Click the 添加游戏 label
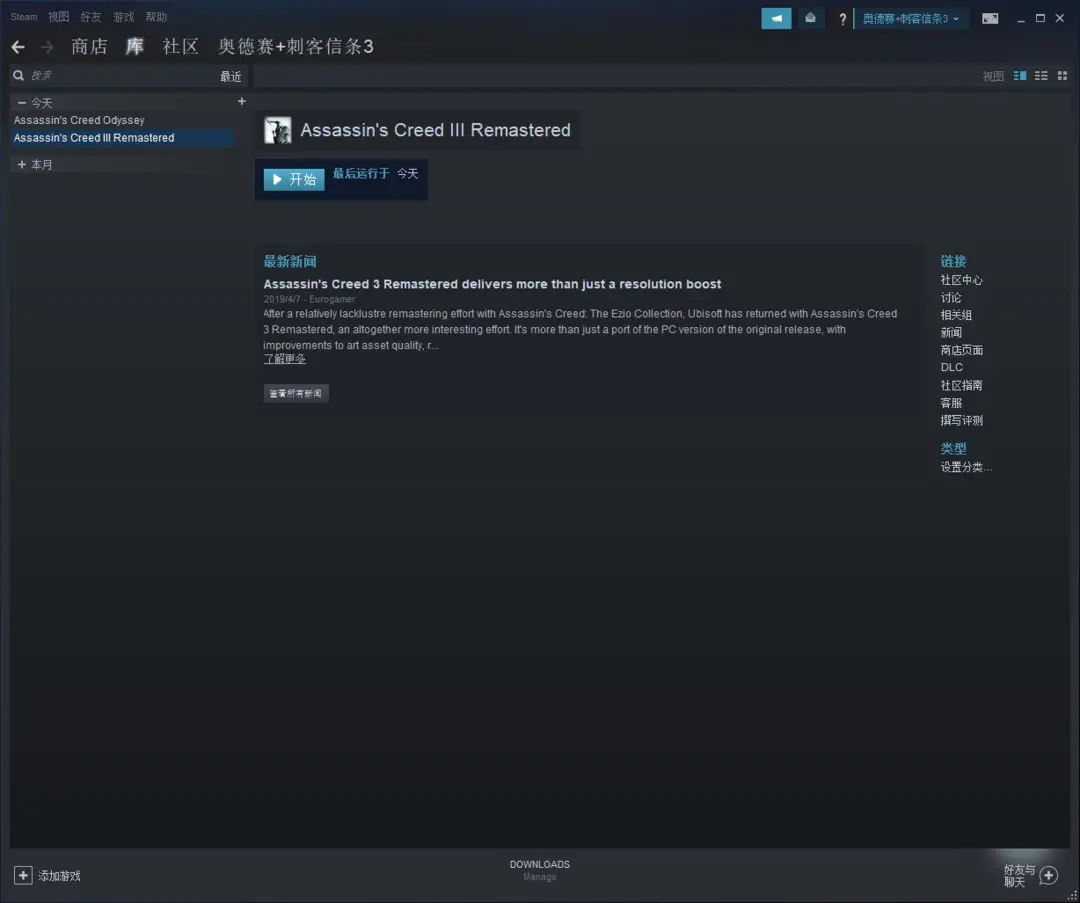This screenshot has height=903, width=1080. point(59,876)
